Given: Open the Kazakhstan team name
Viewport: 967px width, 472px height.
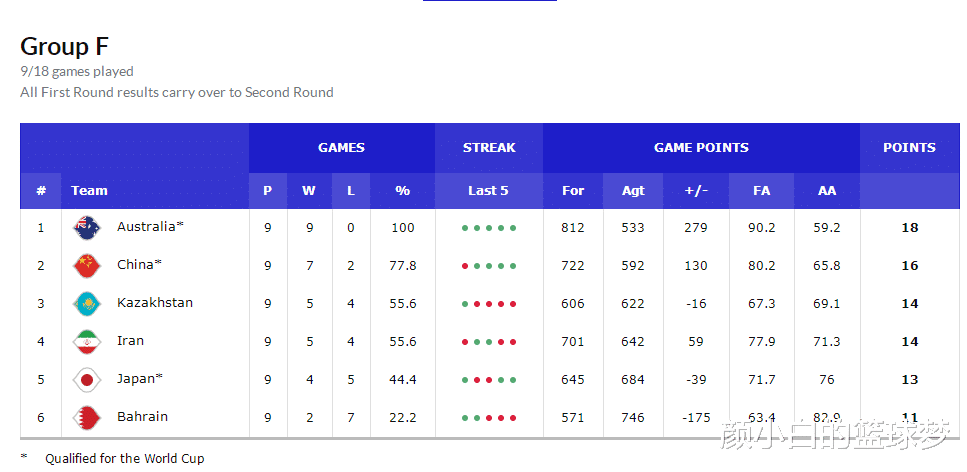Looking at the screenshot, I should pyautogui.click(x=155, y=302).
